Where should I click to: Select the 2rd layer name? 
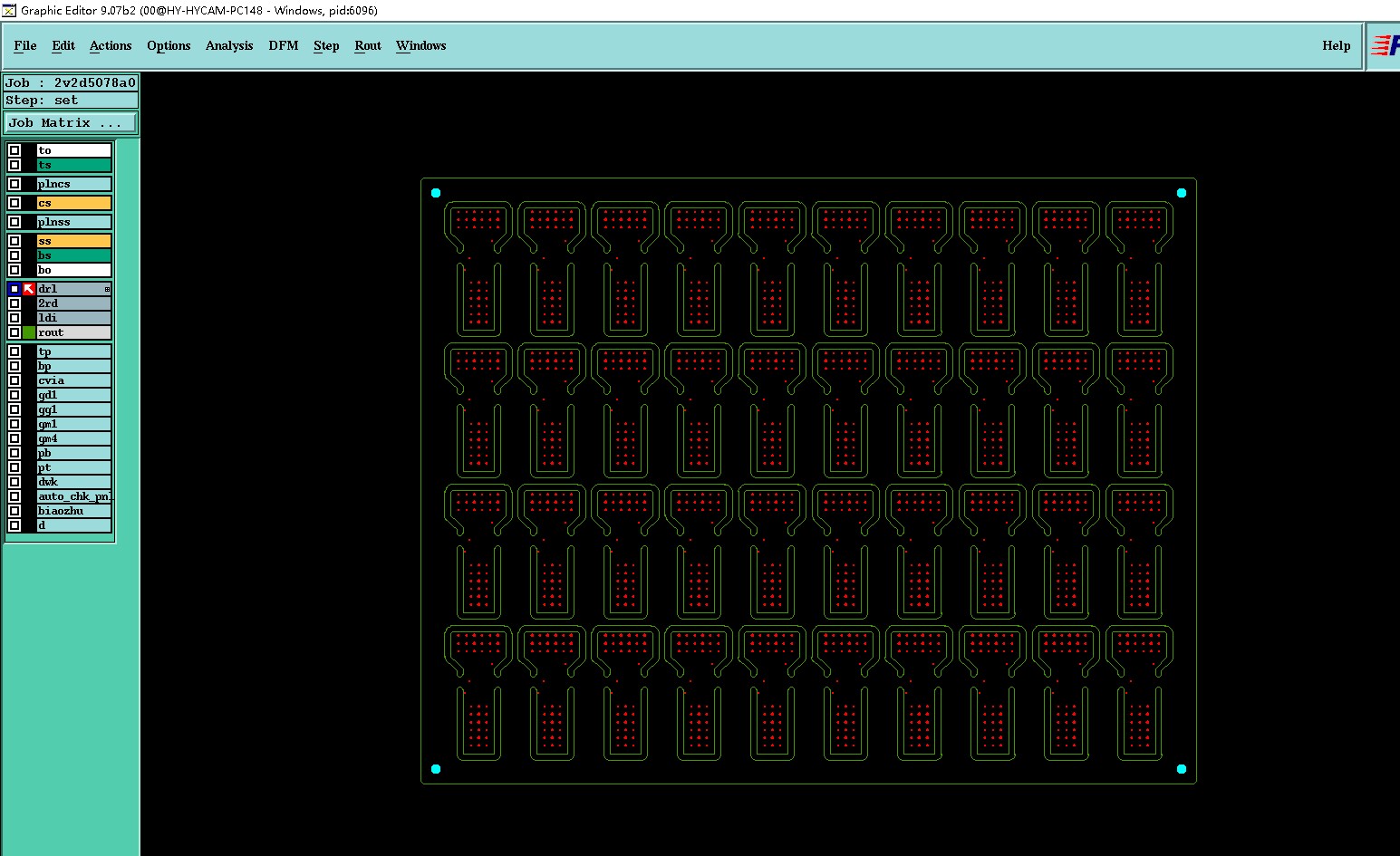tap(74, 303)
